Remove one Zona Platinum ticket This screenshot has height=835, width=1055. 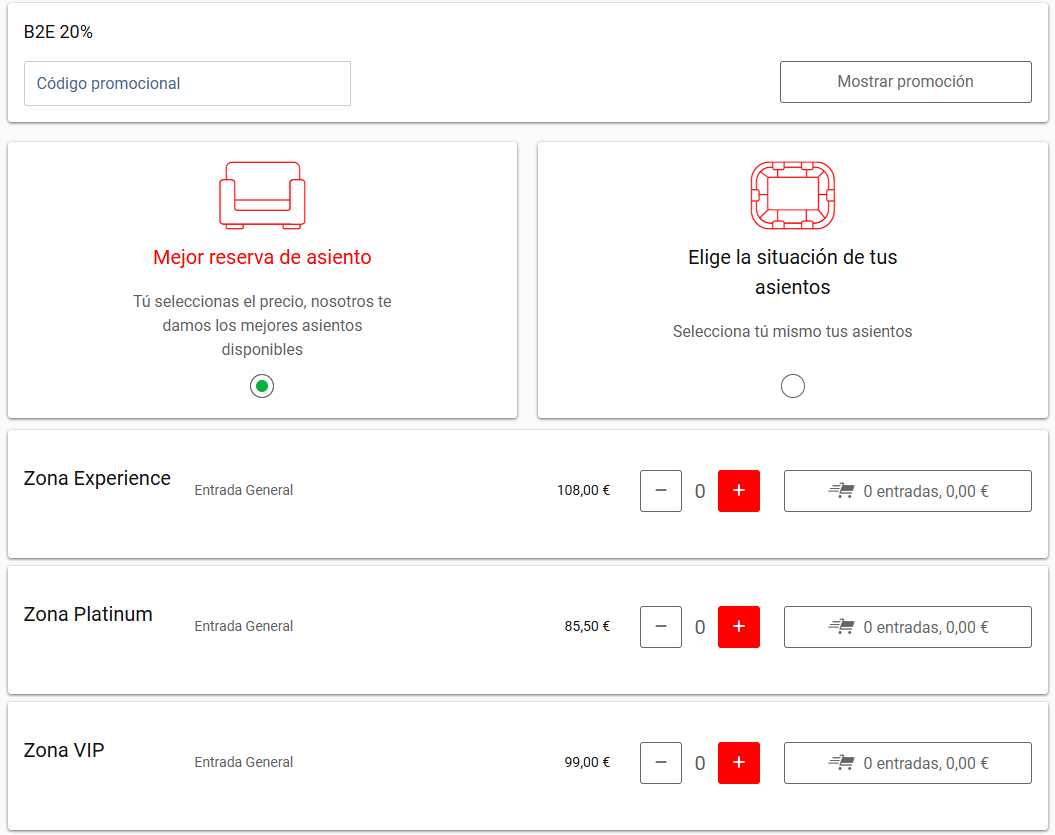660,627
